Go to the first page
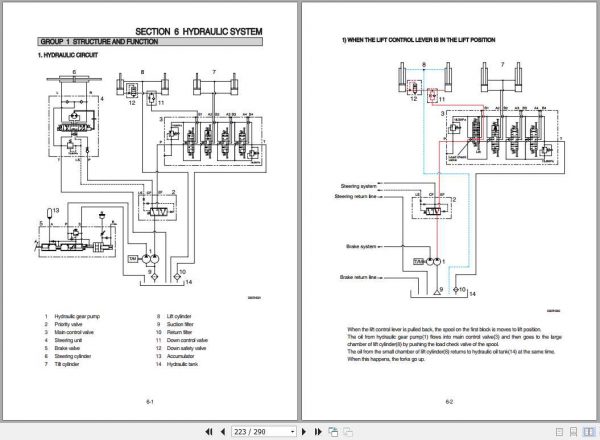The image size is (600, 440). click(209, 432)
